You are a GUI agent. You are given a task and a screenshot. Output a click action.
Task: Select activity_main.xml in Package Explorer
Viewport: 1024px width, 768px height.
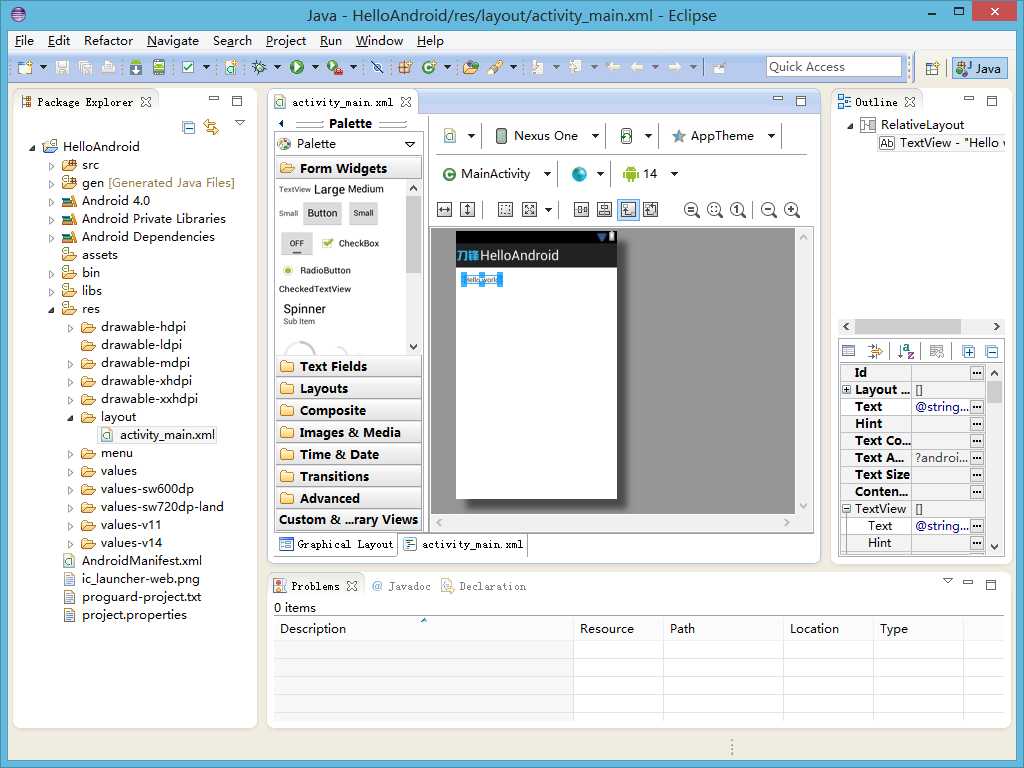[157, 435]
